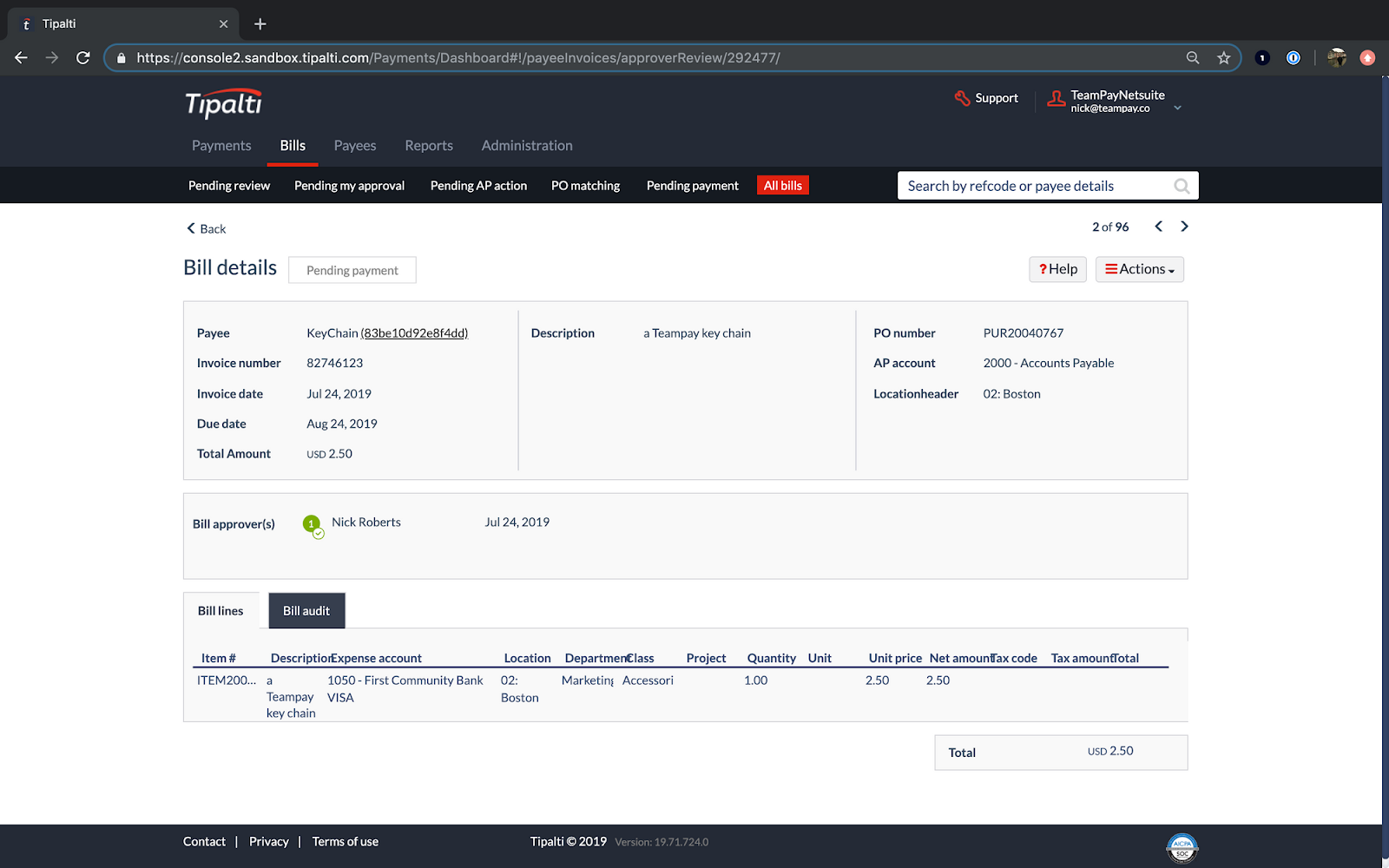This screenshot has width=1389, height=868.
Task: Open a new browser tab
Action: click(x=260, y=24)
